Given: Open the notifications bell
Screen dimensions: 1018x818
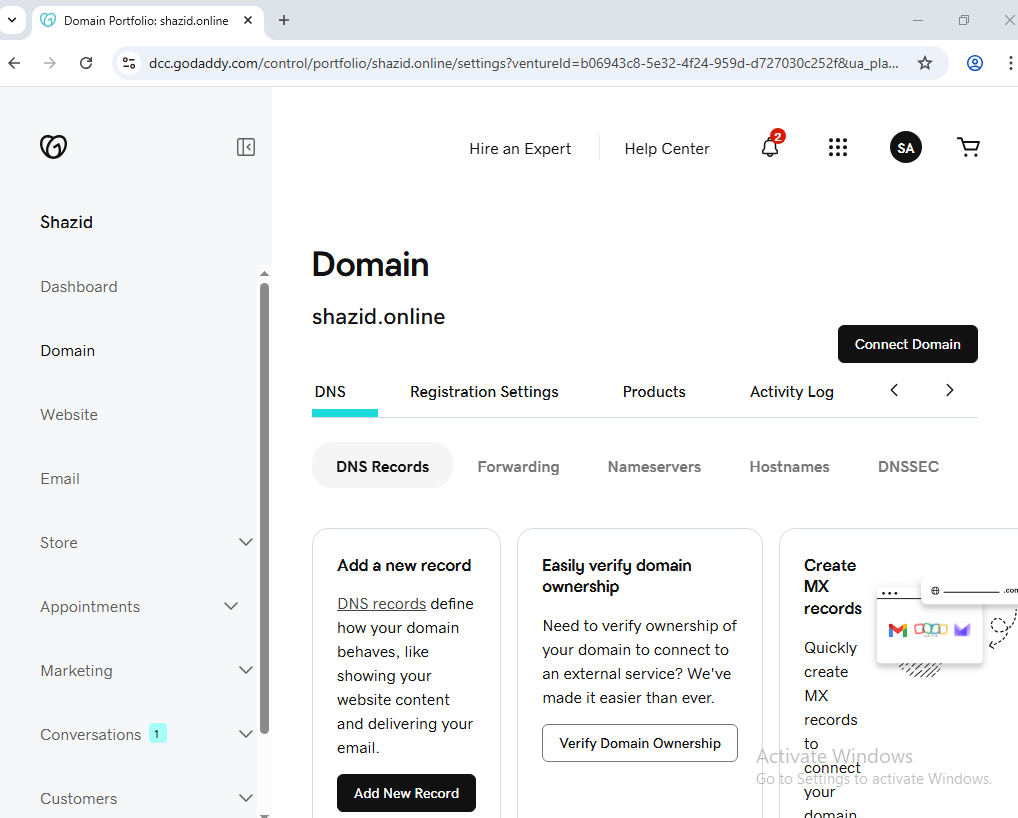Looking at the screenshot, I should point(771,147).
